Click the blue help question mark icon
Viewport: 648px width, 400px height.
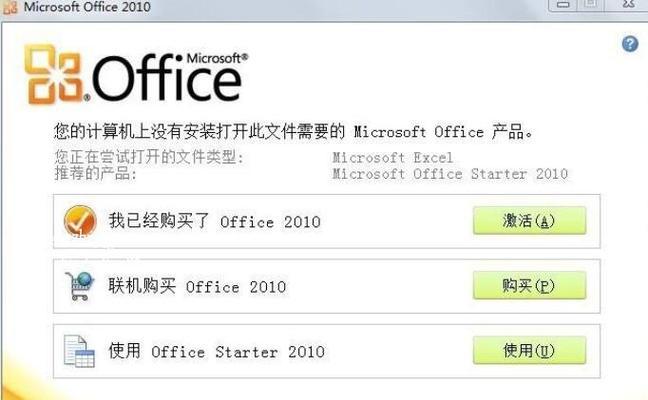click(x=630, y=44)
